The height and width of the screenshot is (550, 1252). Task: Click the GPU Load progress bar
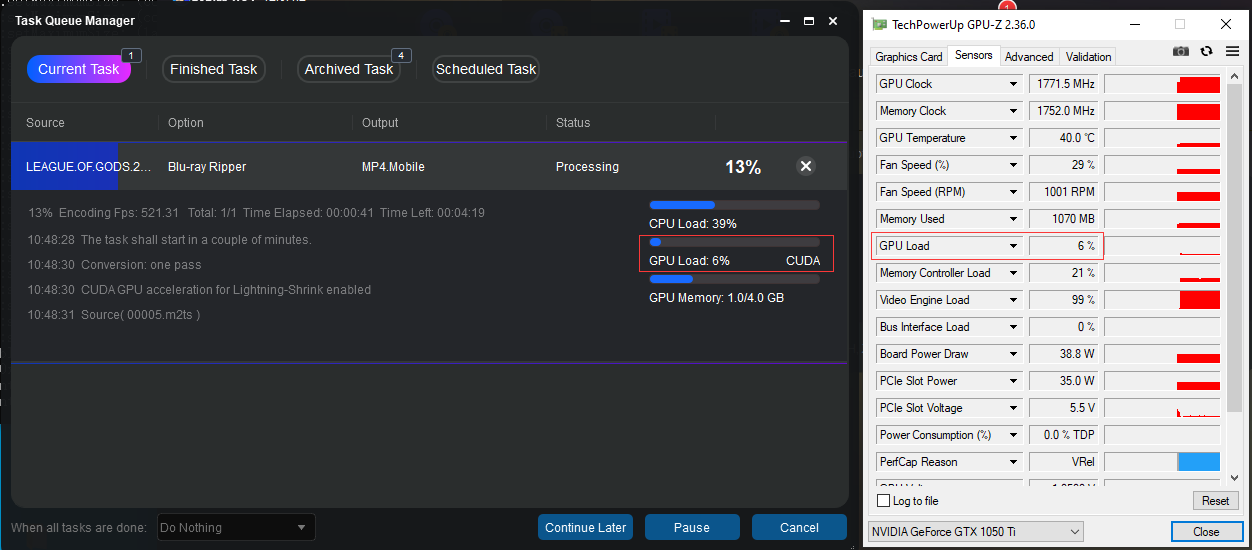(734, 242)
